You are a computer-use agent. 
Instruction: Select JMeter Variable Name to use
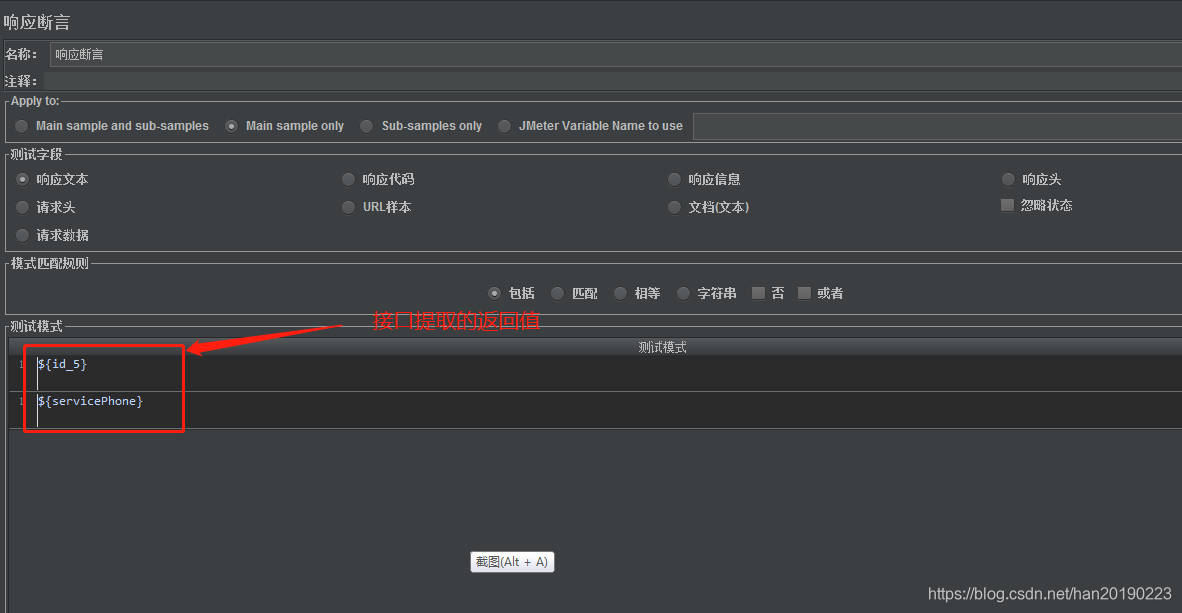[504, 126]
